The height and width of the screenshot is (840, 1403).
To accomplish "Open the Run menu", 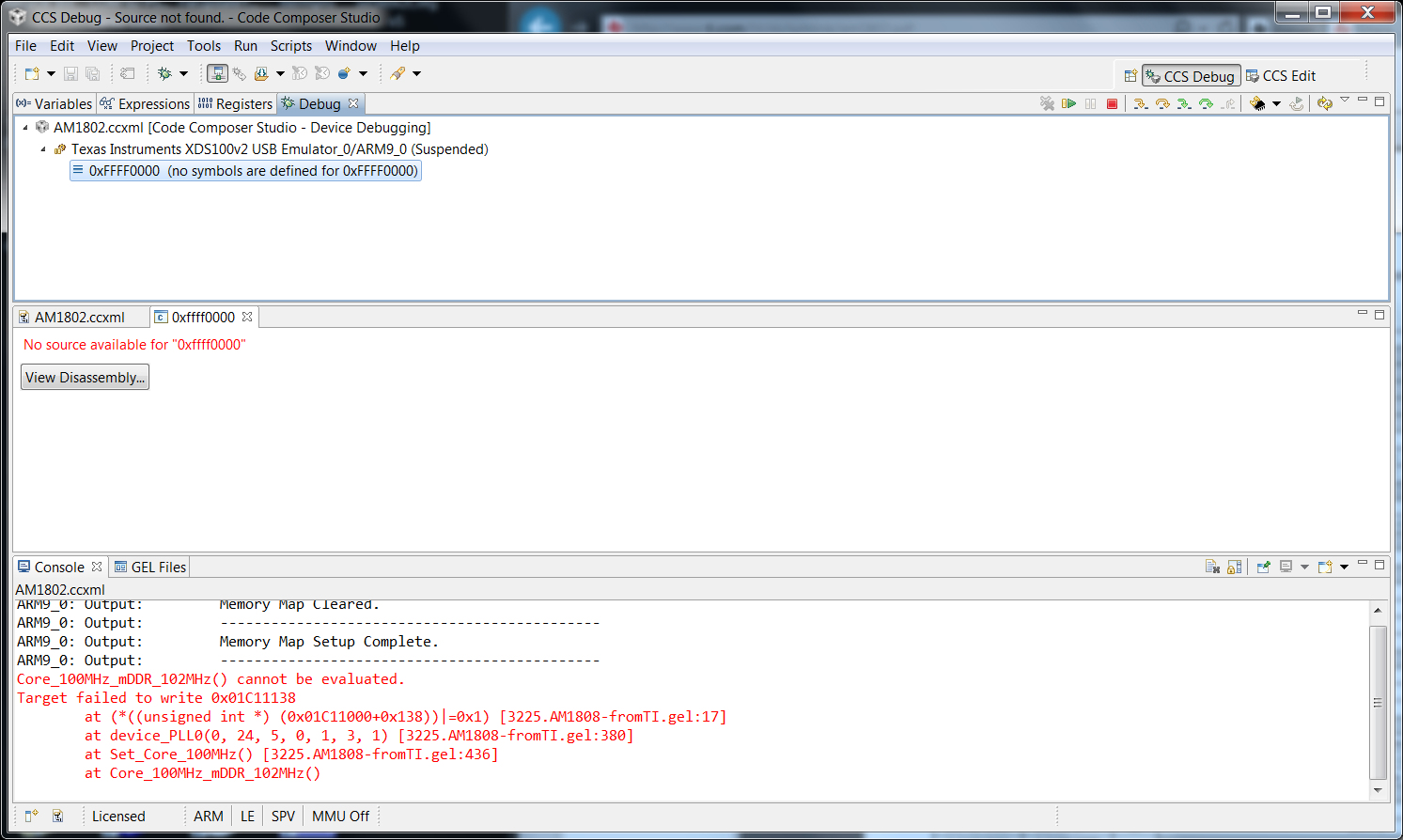I will pyautogui.click(x=245, y=46).
